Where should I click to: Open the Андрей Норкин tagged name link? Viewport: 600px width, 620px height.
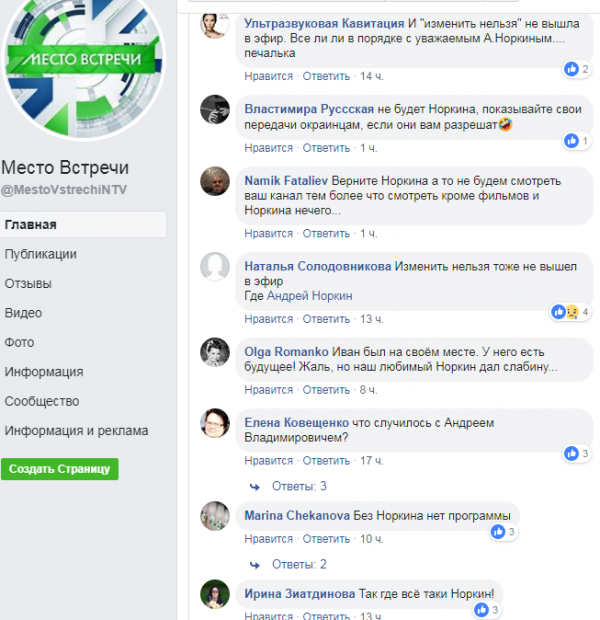[309, 296]
